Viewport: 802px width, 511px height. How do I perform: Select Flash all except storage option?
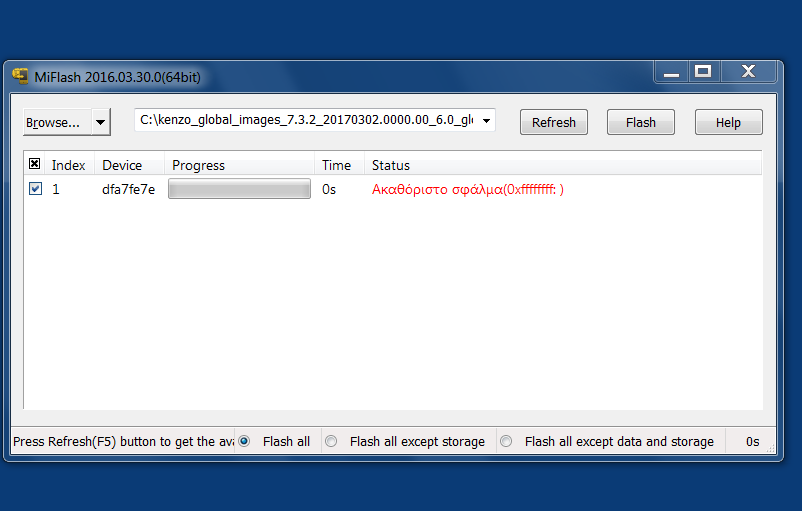[x=331, y=441]
